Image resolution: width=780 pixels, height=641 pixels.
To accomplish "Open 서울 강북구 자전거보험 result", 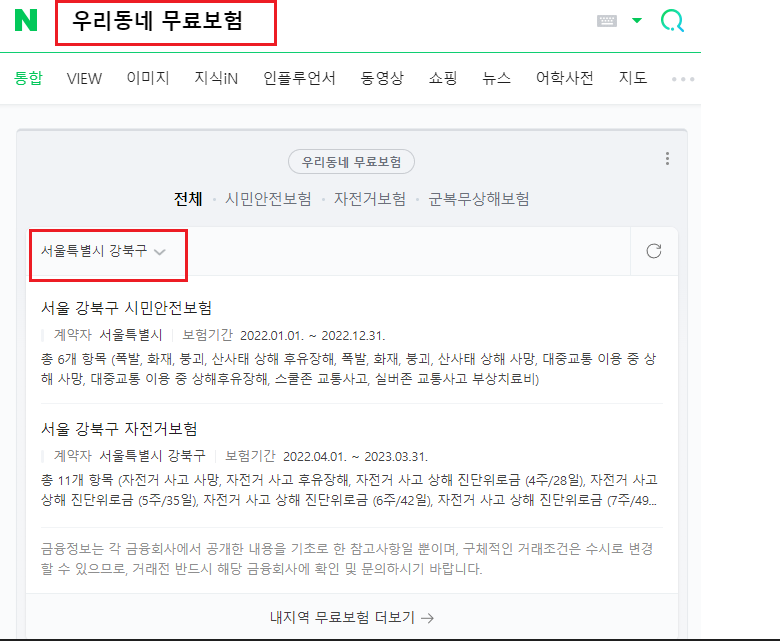I will (119, 429).
